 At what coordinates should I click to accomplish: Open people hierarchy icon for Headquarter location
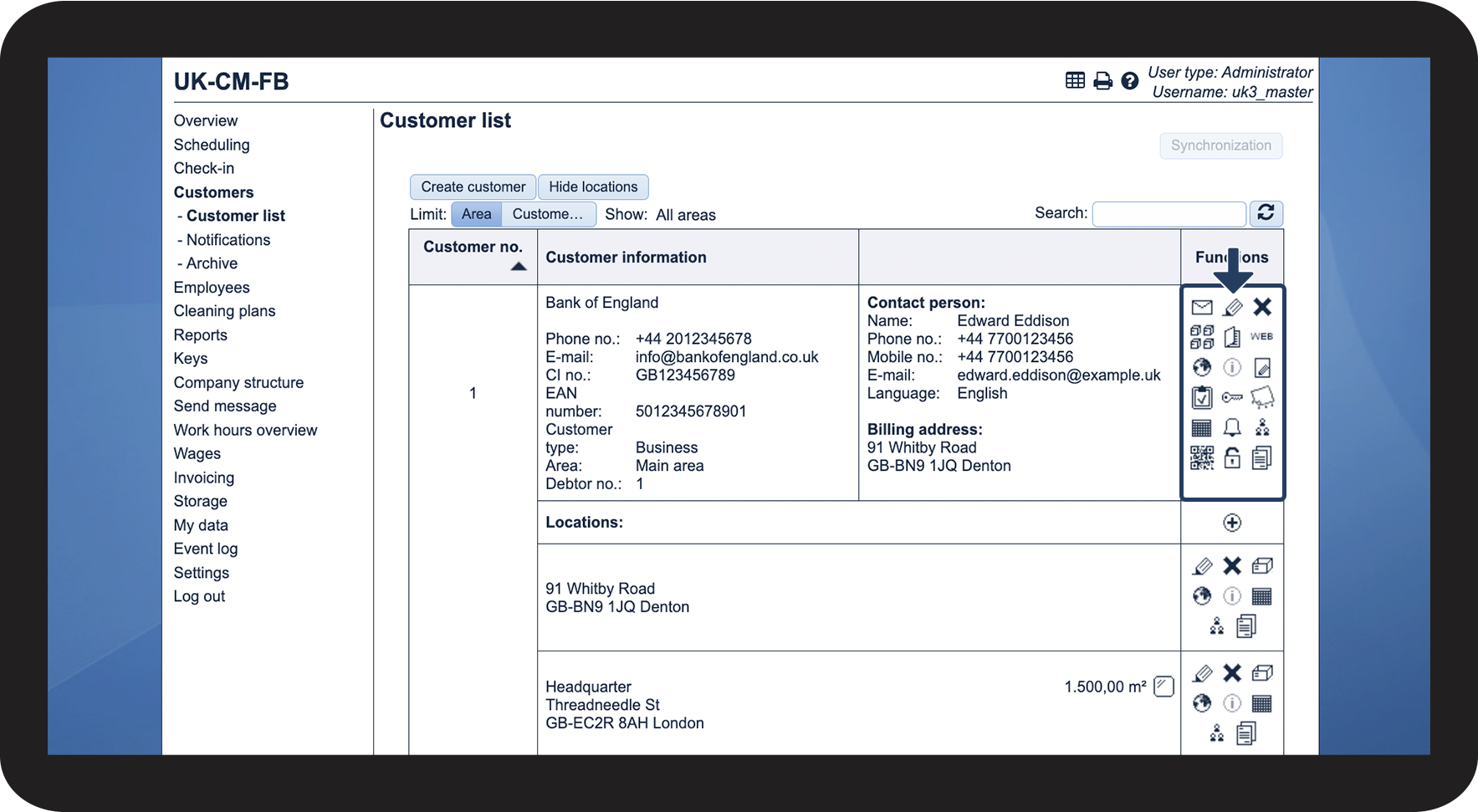tap(1217, 733)
